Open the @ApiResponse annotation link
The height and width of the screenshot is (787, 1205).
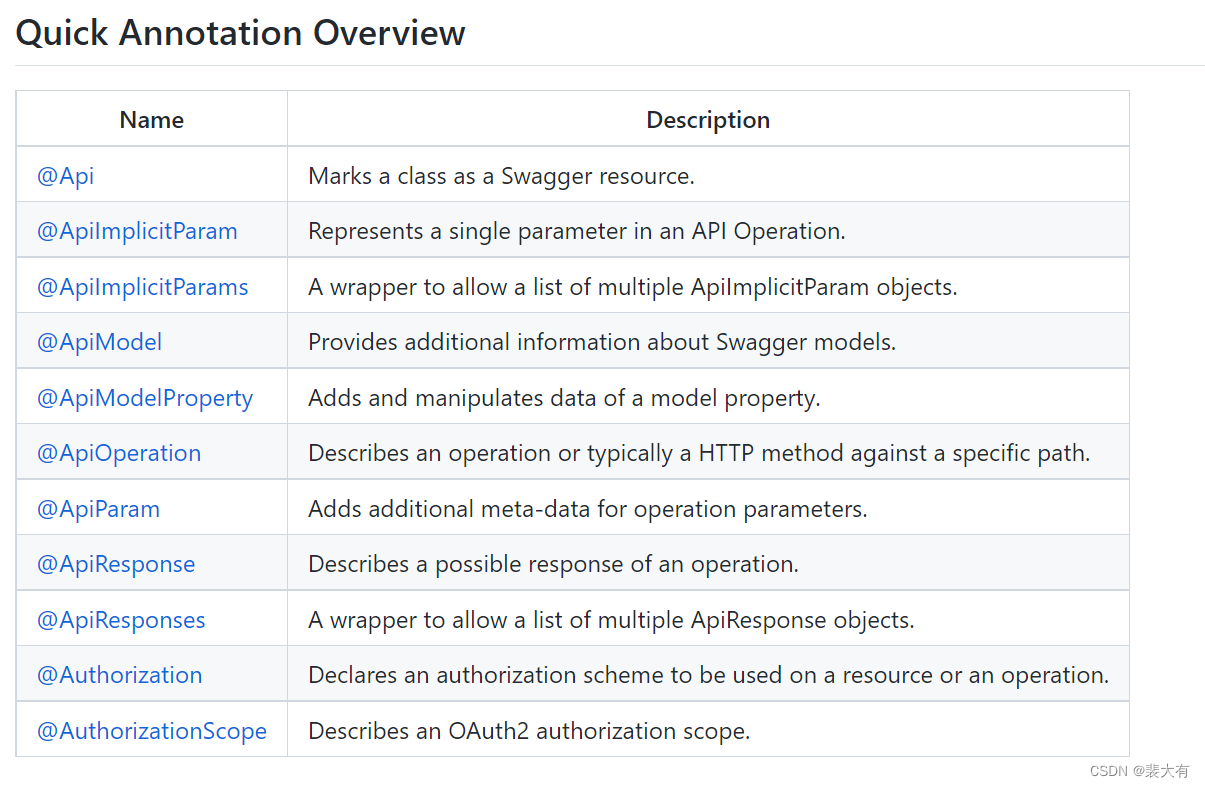click(x=116, y=563)
